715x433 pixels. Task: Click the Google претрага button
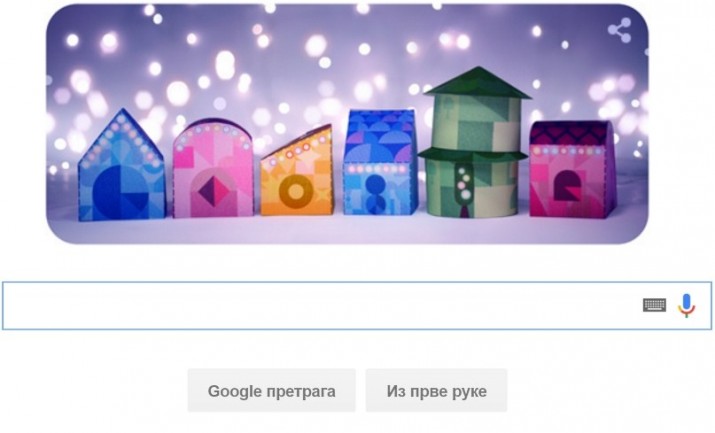(271, 391)
